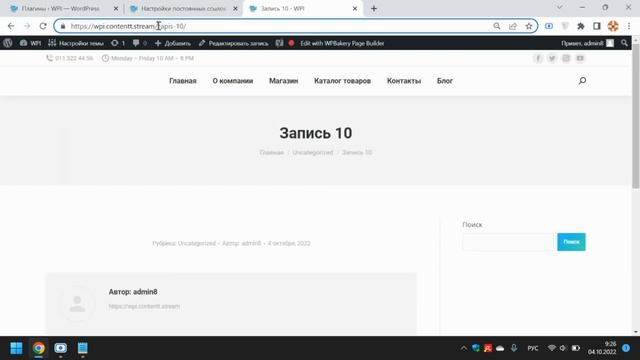Click the Главная breadcrumb link
Screen dimensions: 640x360
click(x=271, y=152)
